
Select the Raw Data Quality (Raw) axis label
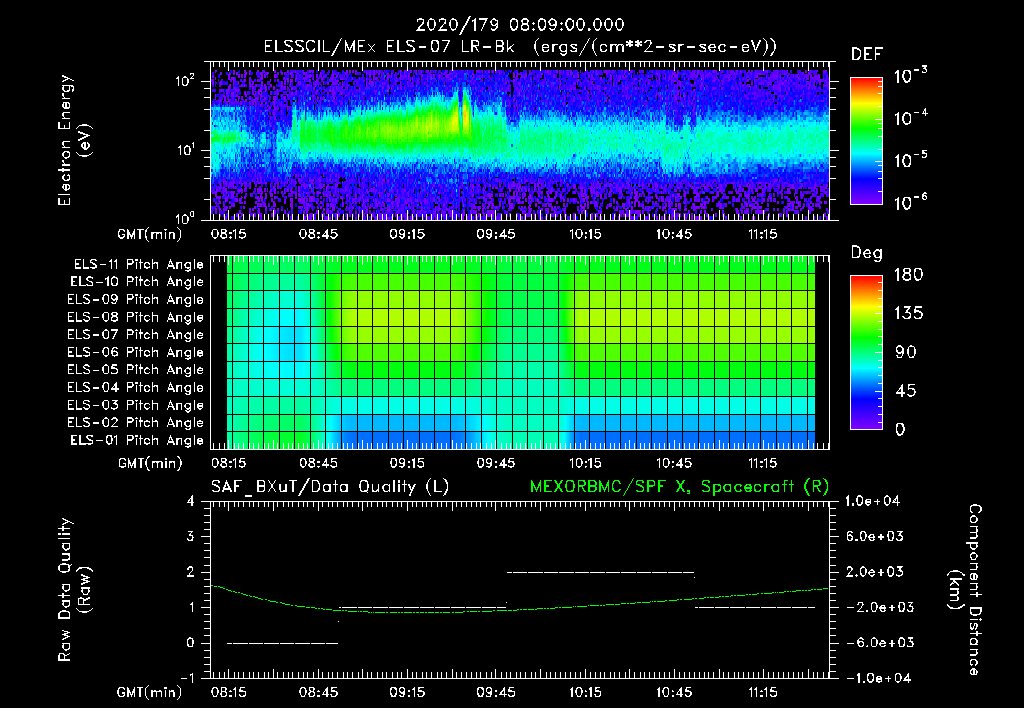coord(74,590)
